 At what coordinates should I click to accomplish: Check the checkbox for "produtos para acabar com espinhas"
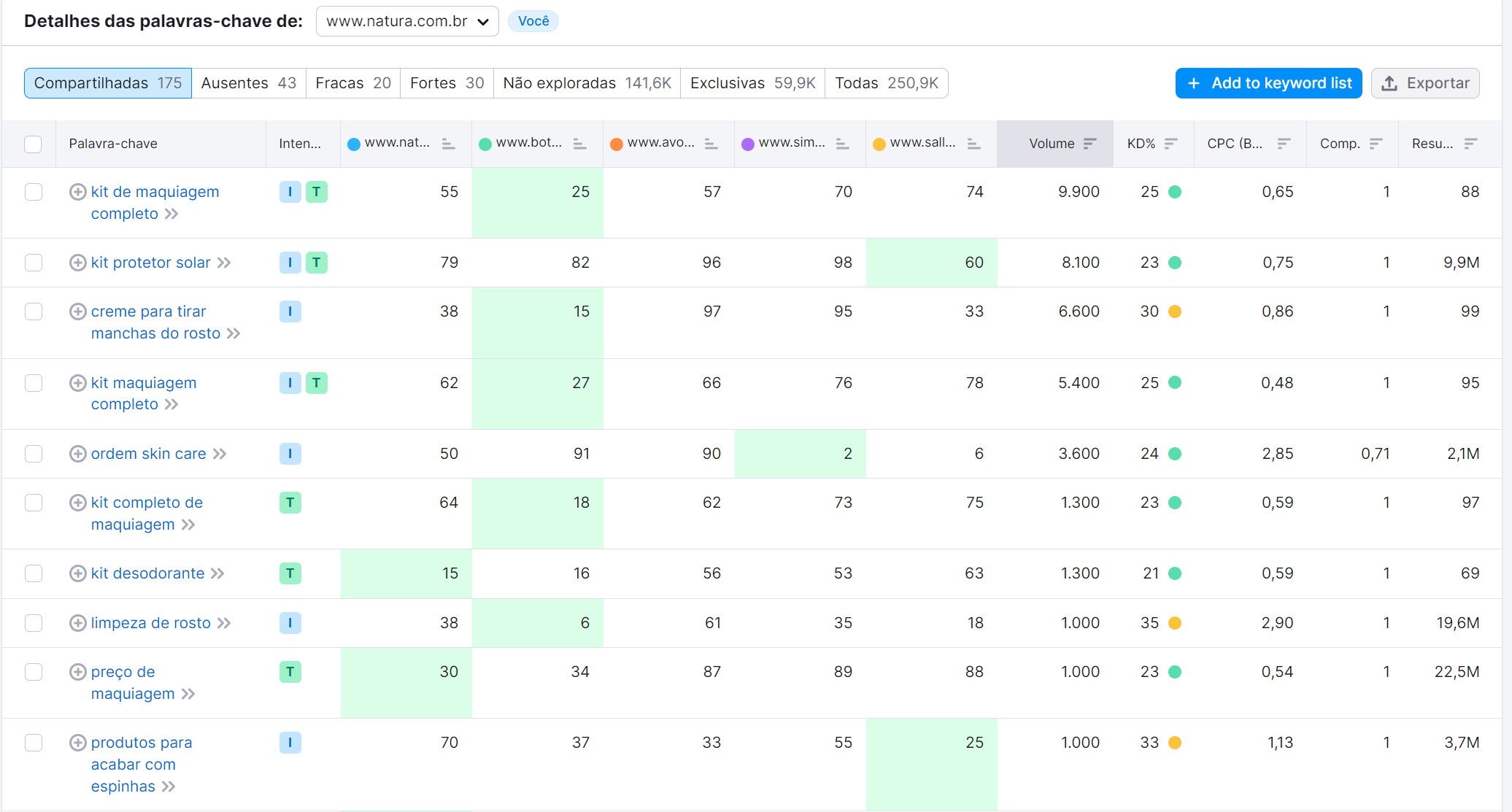(x=34, y=743)
